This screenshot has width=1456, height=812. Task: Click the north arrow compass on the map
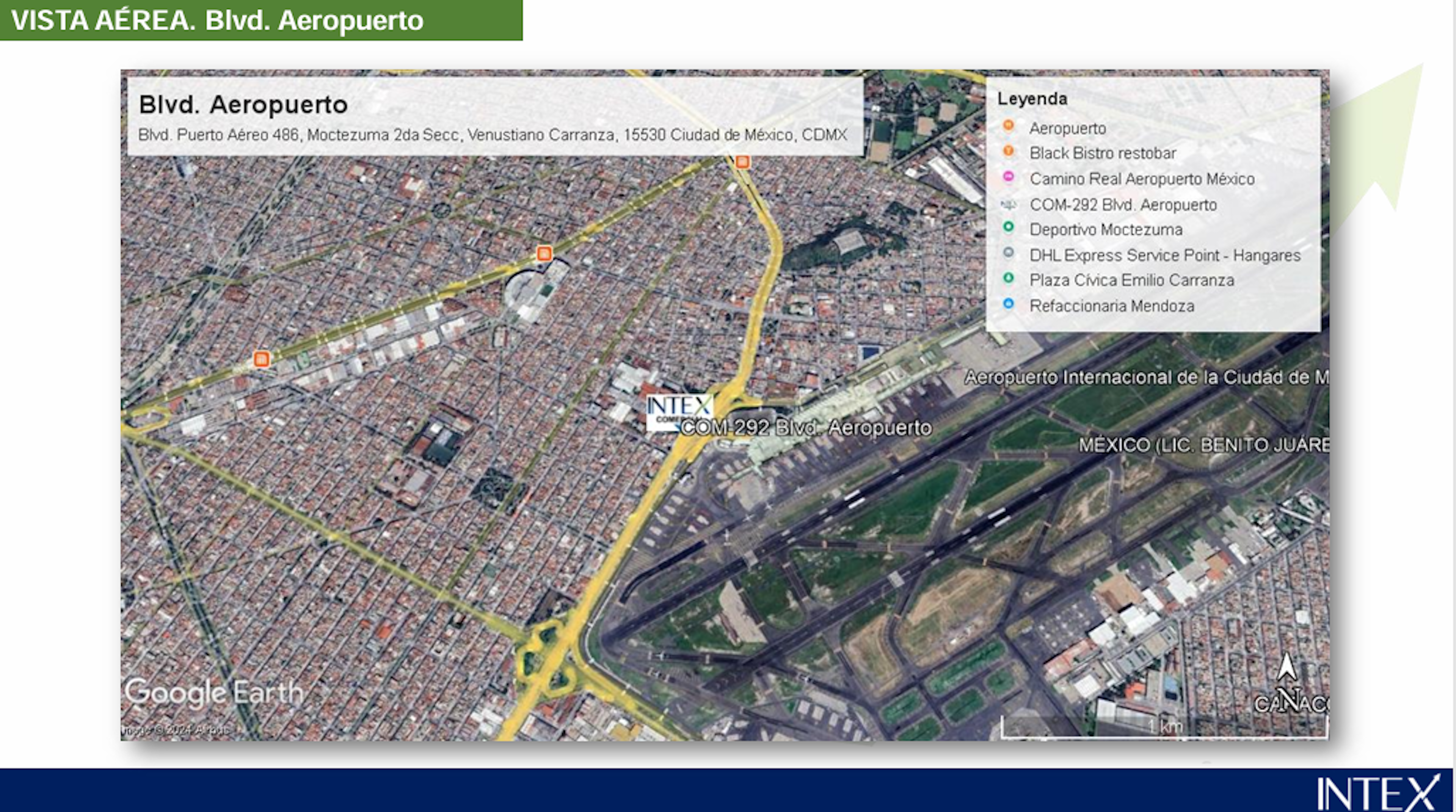click(1288, 682)
